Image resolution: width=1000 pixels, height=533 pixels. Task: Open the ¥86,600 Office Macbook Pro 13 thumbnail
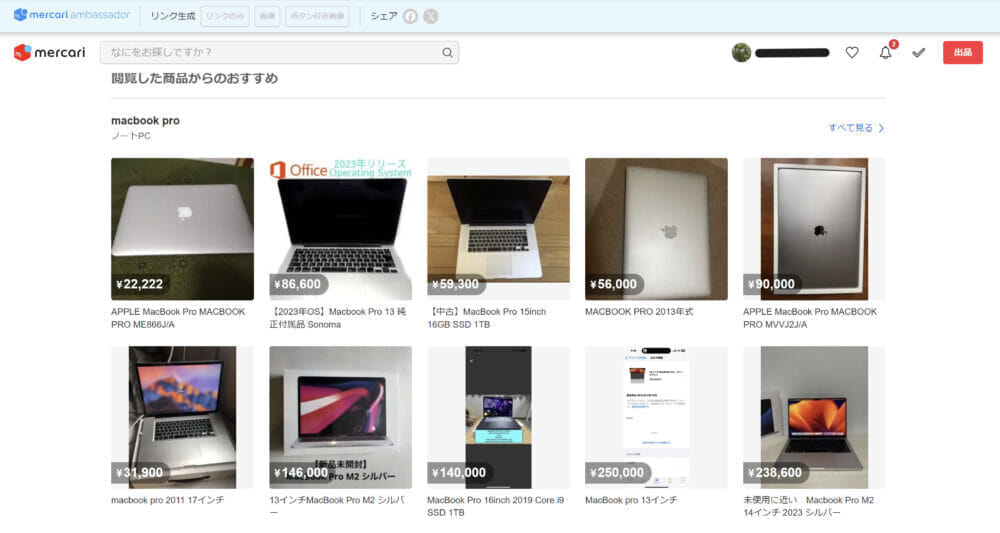tap(341, 229)
